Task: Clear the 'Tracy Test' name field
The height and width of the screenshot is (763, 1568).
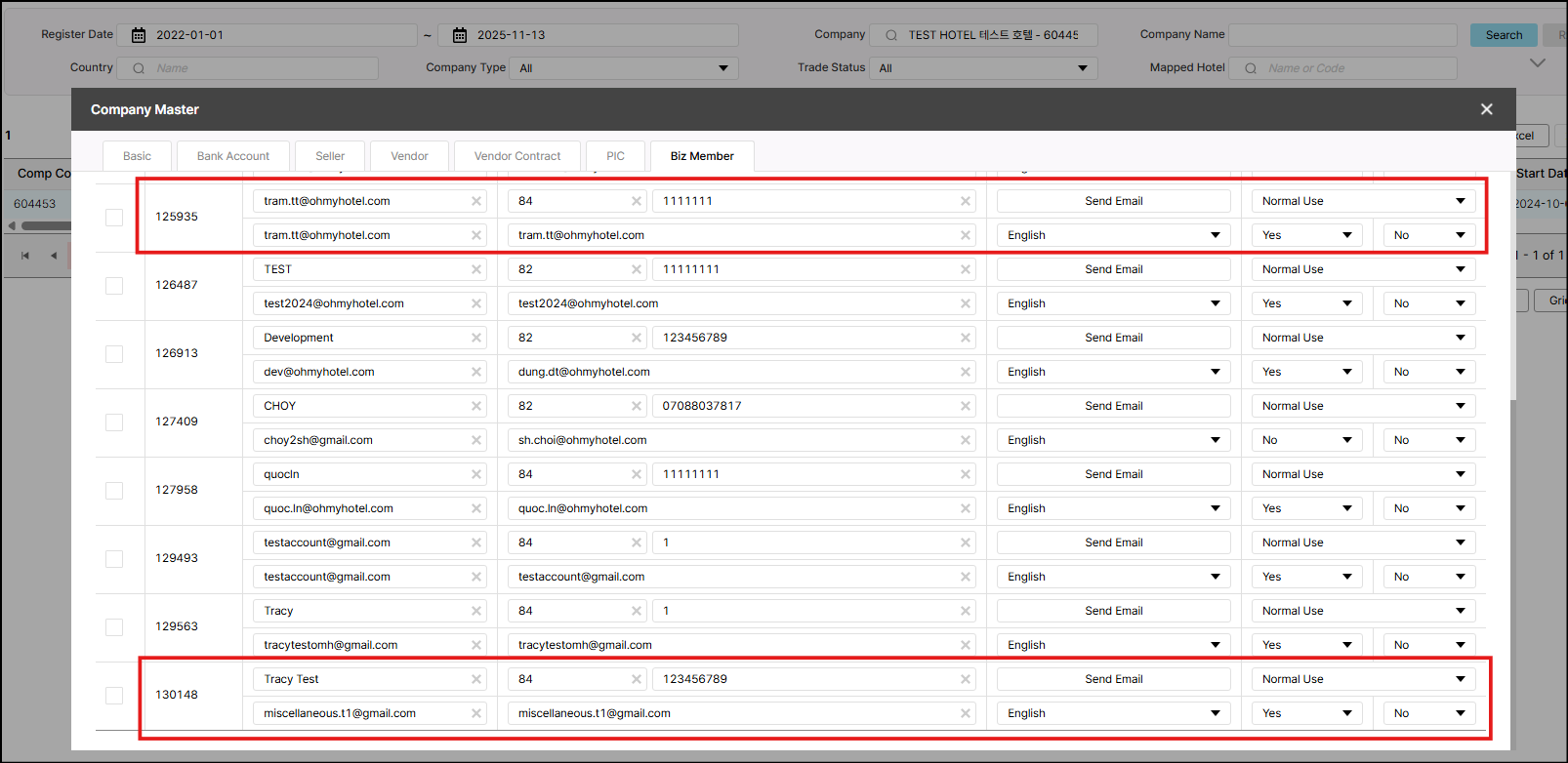Action: (476, 679)
